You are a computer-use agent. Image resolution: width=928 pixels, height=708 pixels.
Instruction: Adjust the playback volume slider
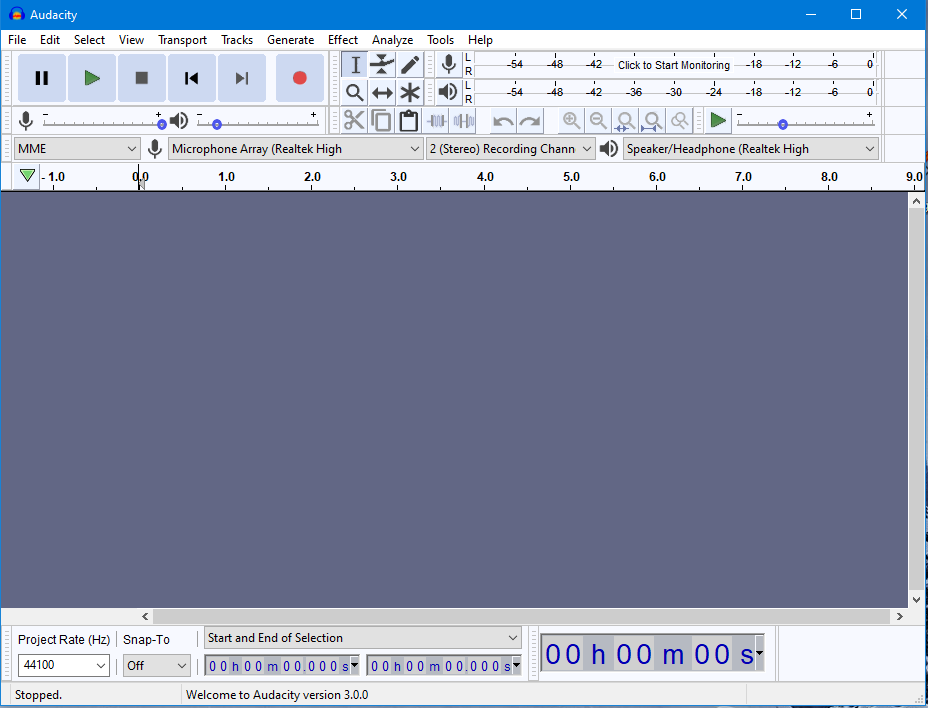[x=215, y=122]
